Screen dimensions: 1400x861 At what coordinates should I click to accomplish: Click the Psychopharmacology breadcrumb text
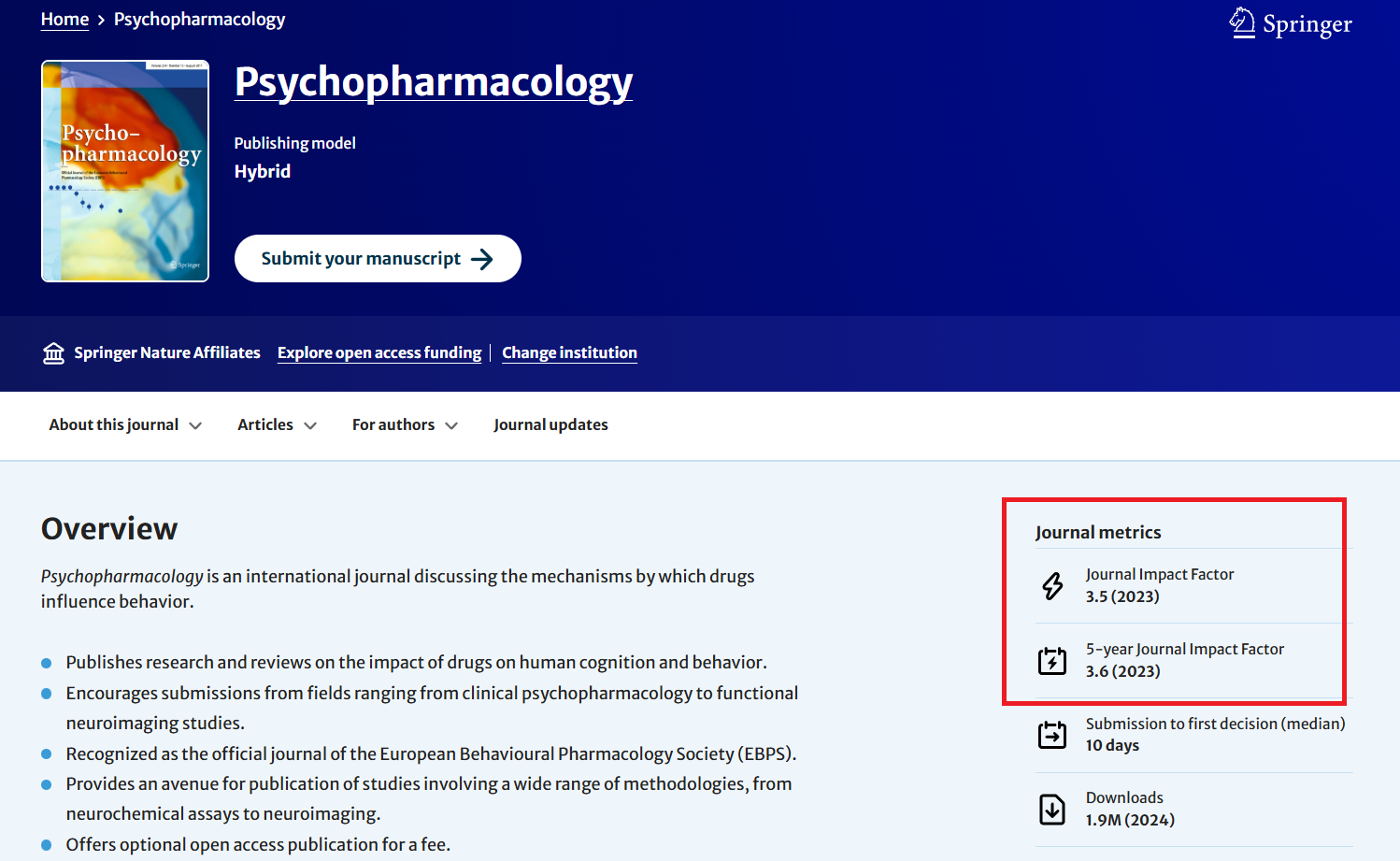coord(199,20)
